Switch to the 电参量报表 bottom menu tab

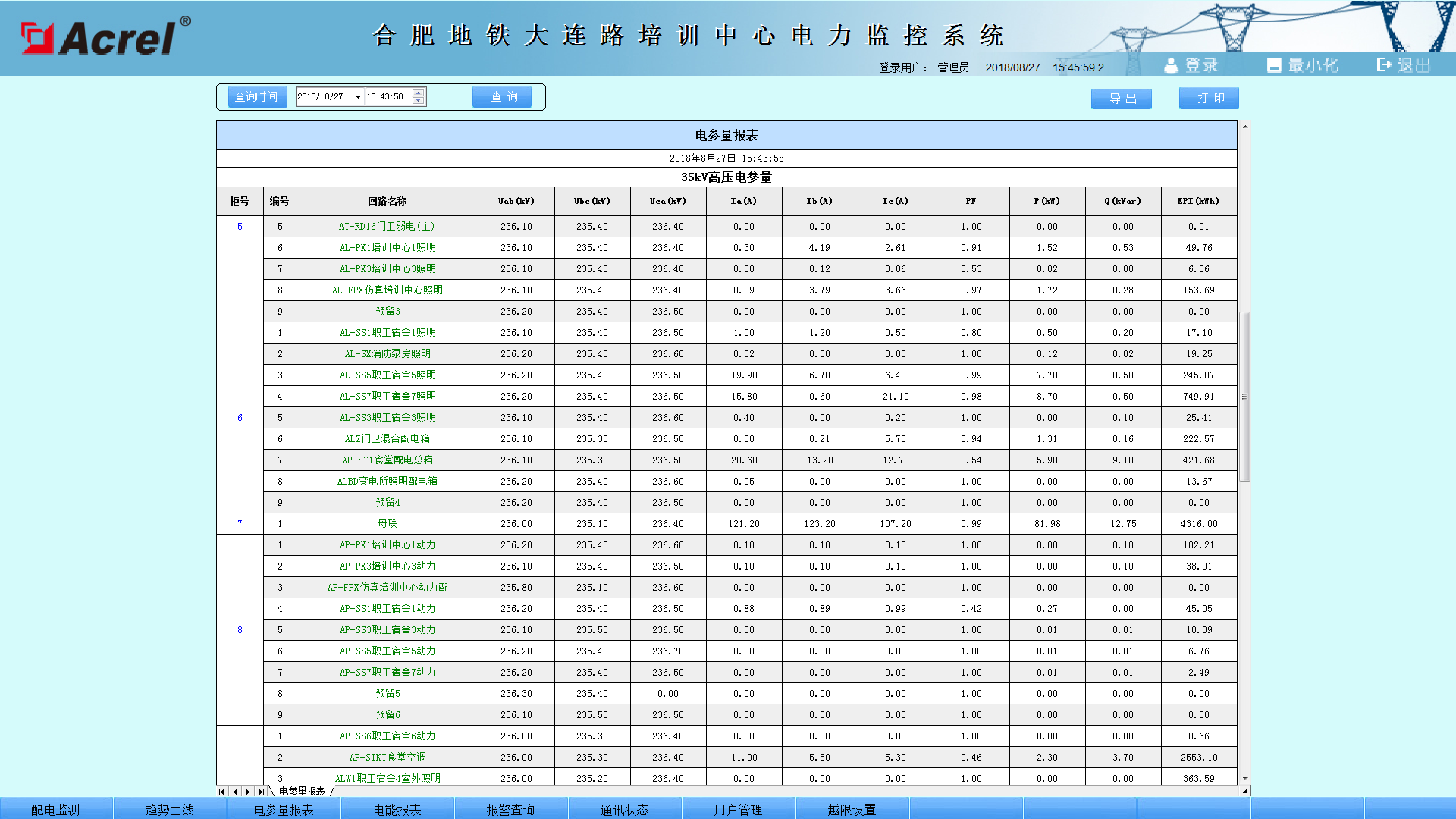tap(284, 809)
